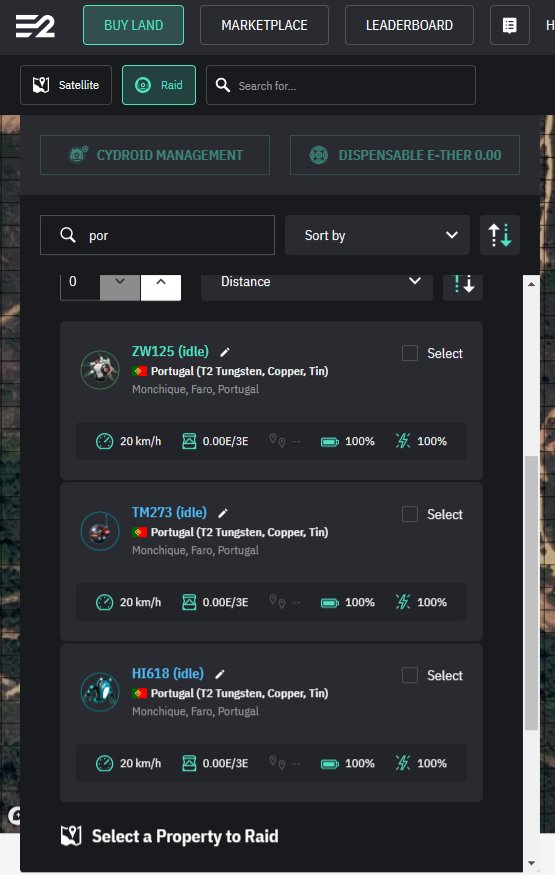Click the battery icon for ZW125
The width and height of the screenshot is (555, 875).
click(330, 441)
